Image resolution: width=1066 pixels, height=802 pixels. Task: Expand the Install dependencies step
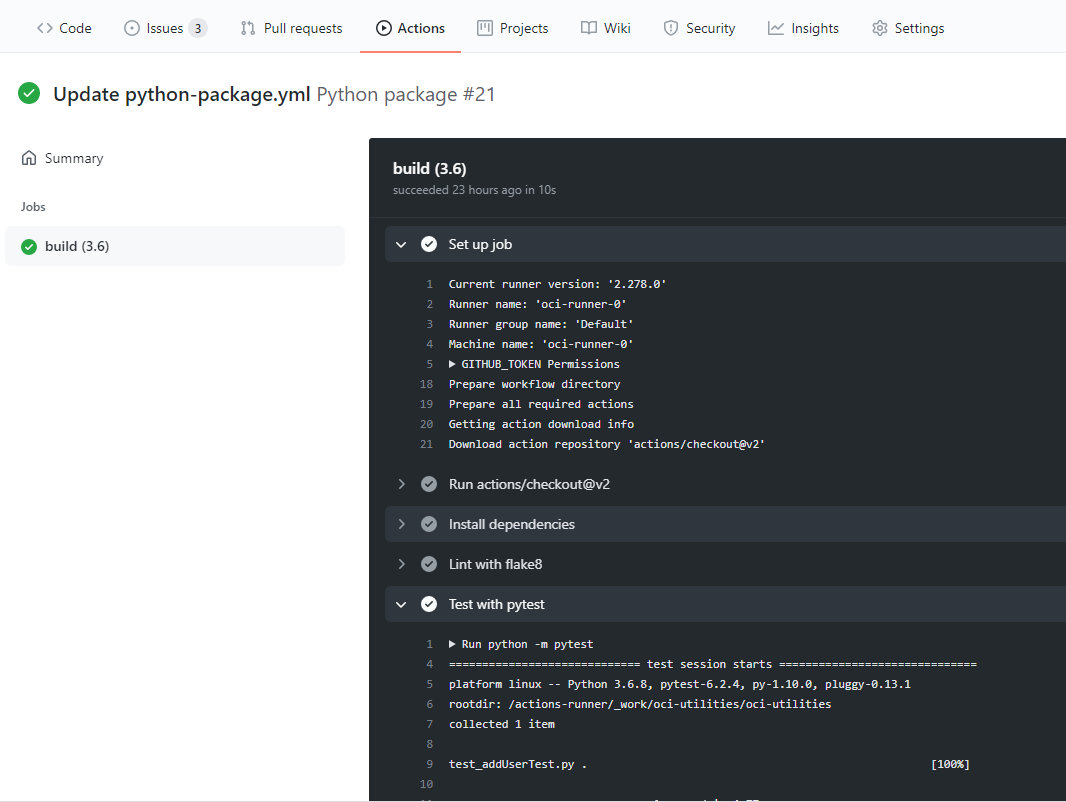(401, 524)
